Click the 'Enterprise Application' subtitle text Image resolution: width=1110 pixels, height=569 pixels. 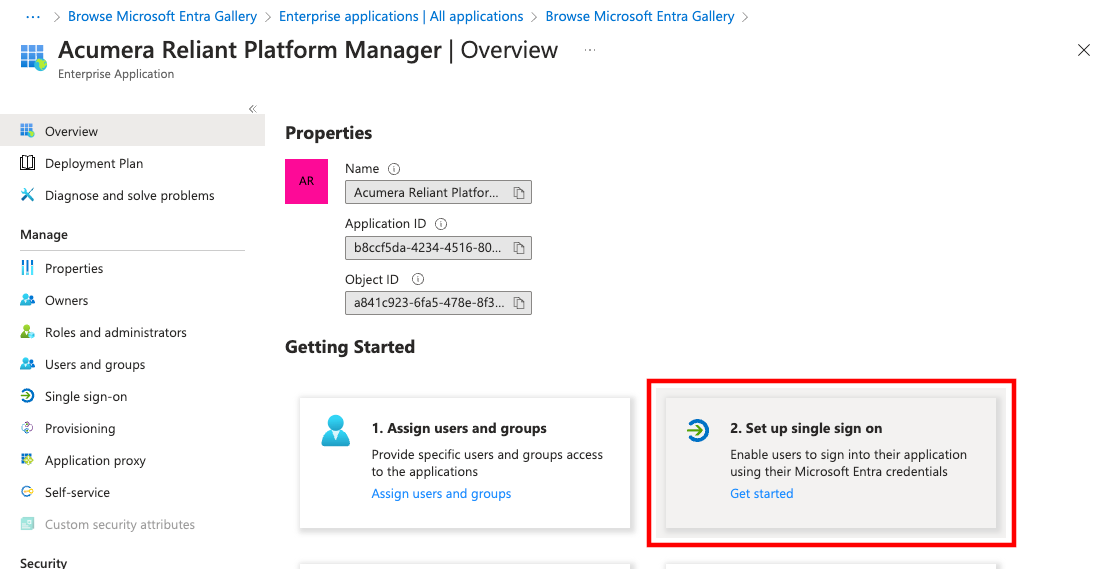(116, 74)
